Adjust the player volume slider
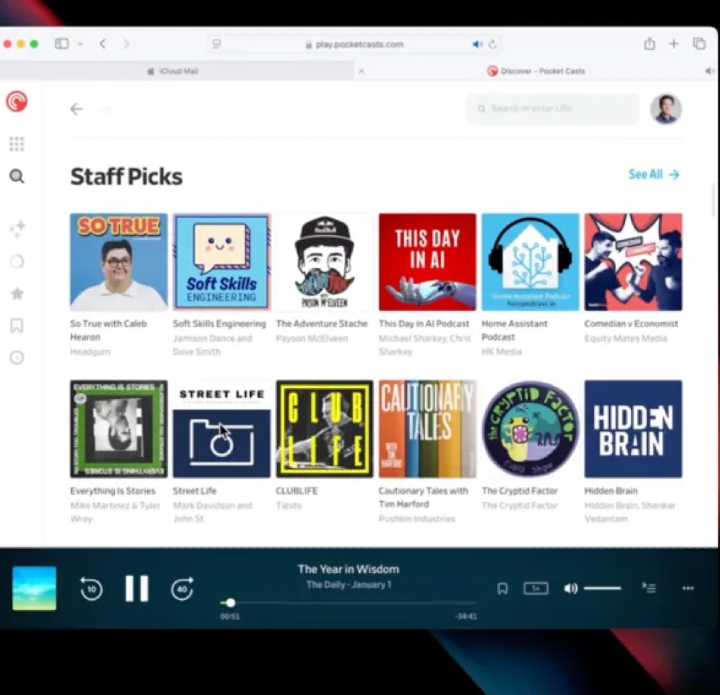This screenshot has height=695, width=720. [x=602, y=588]
